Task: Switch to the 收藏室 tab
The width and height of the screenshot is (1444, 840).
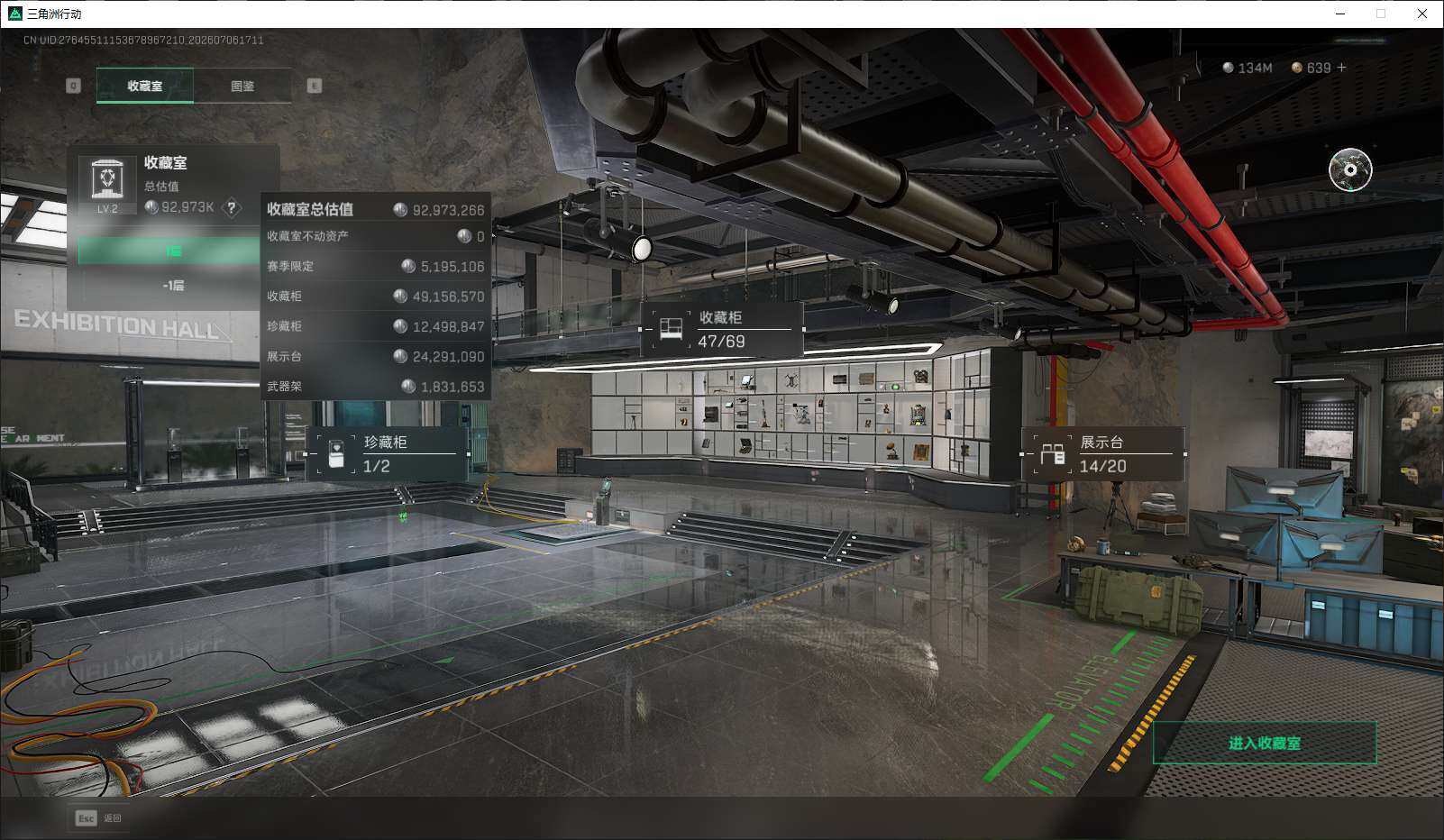Action: (x=145, y=86)
